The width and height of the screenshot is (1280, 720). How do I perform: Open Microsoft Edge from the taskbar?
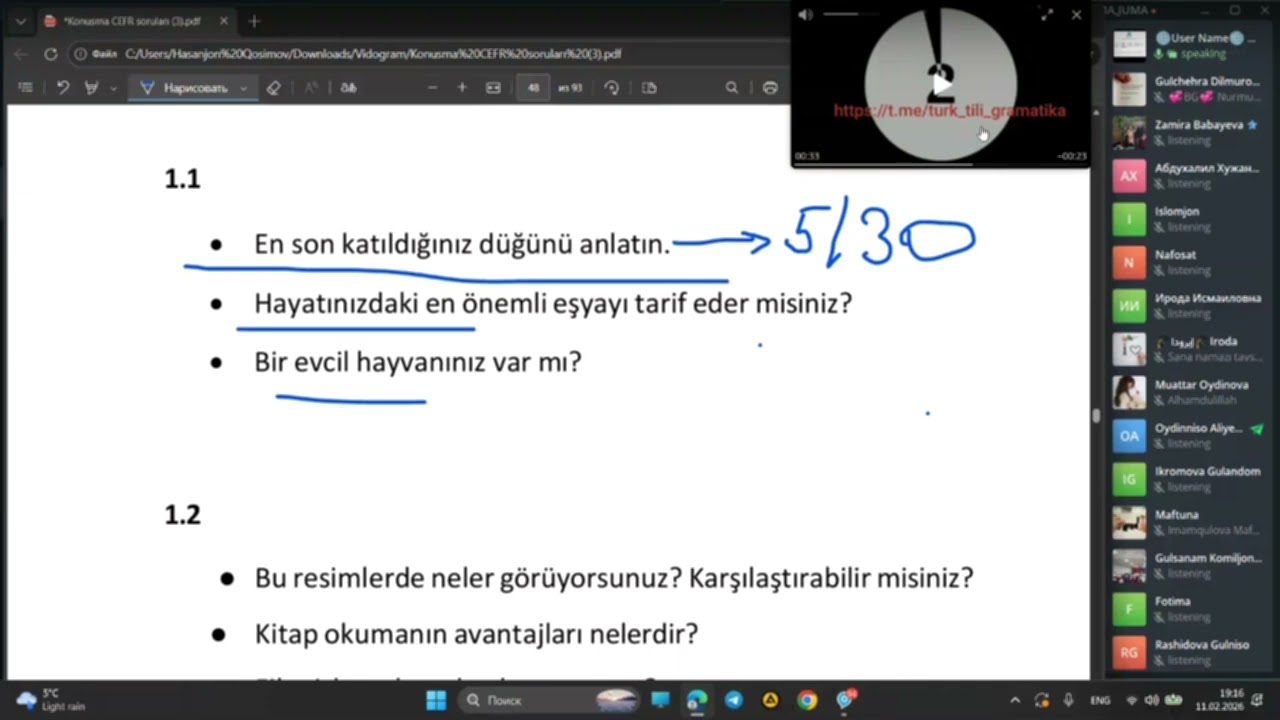pyautogui.click(x=697, y=700)
